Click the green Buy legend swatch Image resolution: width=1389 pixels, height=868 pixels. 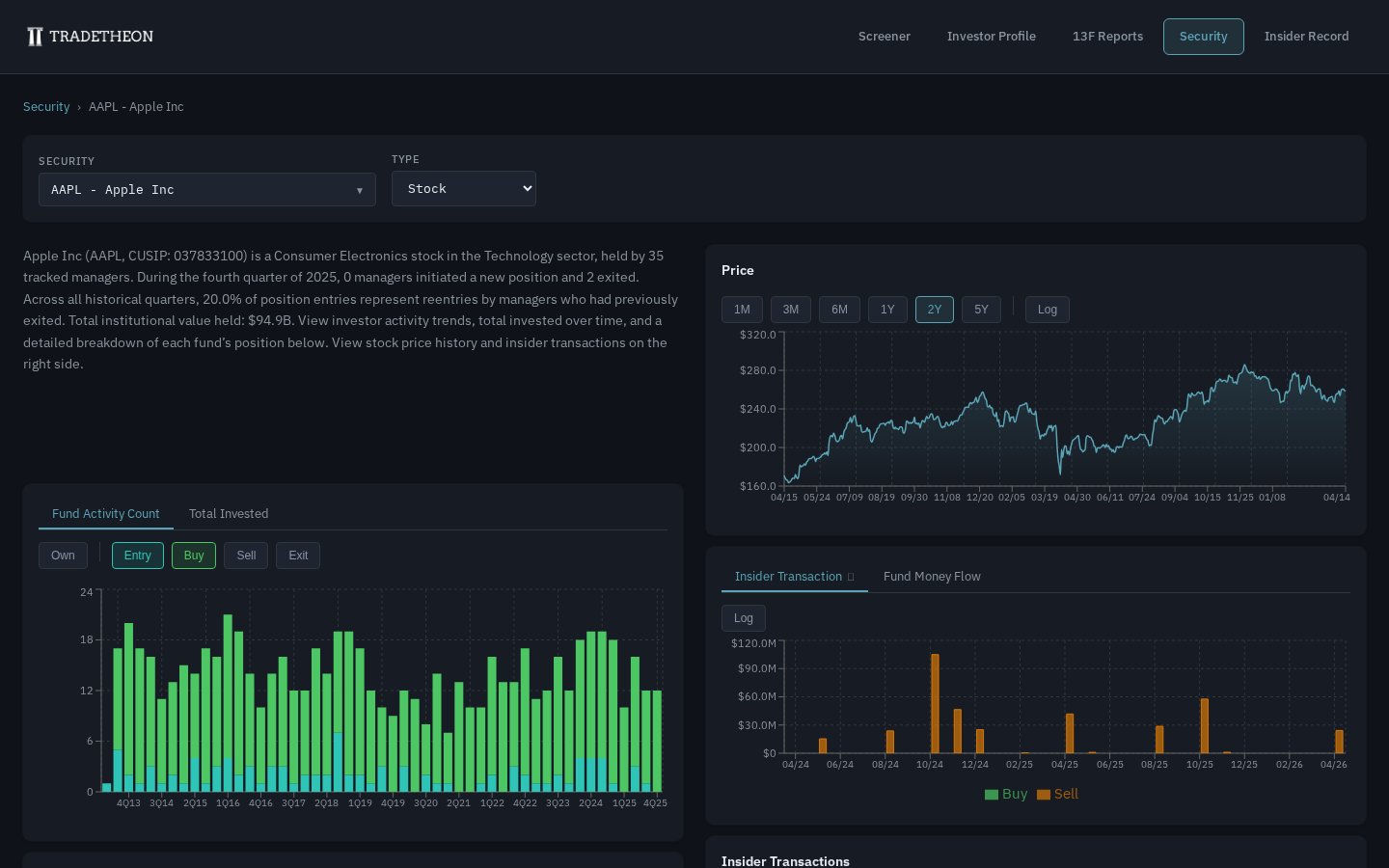coord(991,794)
